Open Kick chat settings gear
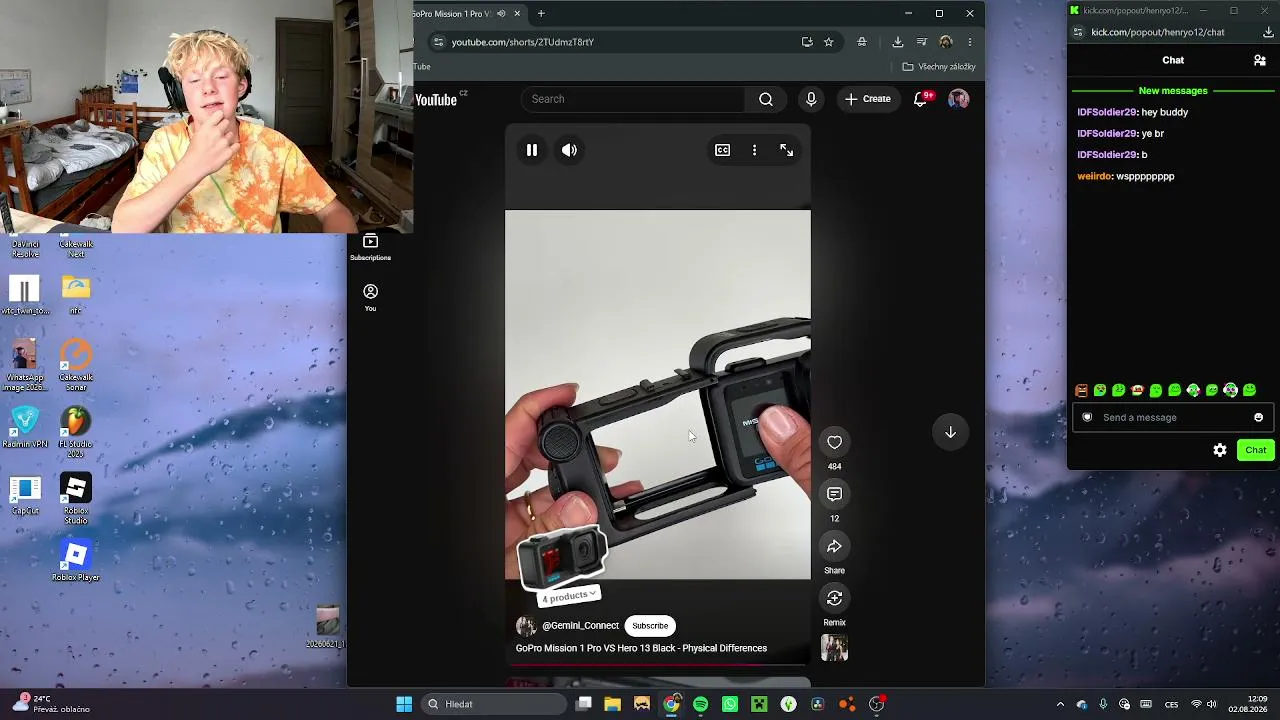Screen dimensions: 1280x720 [1220, 450]
